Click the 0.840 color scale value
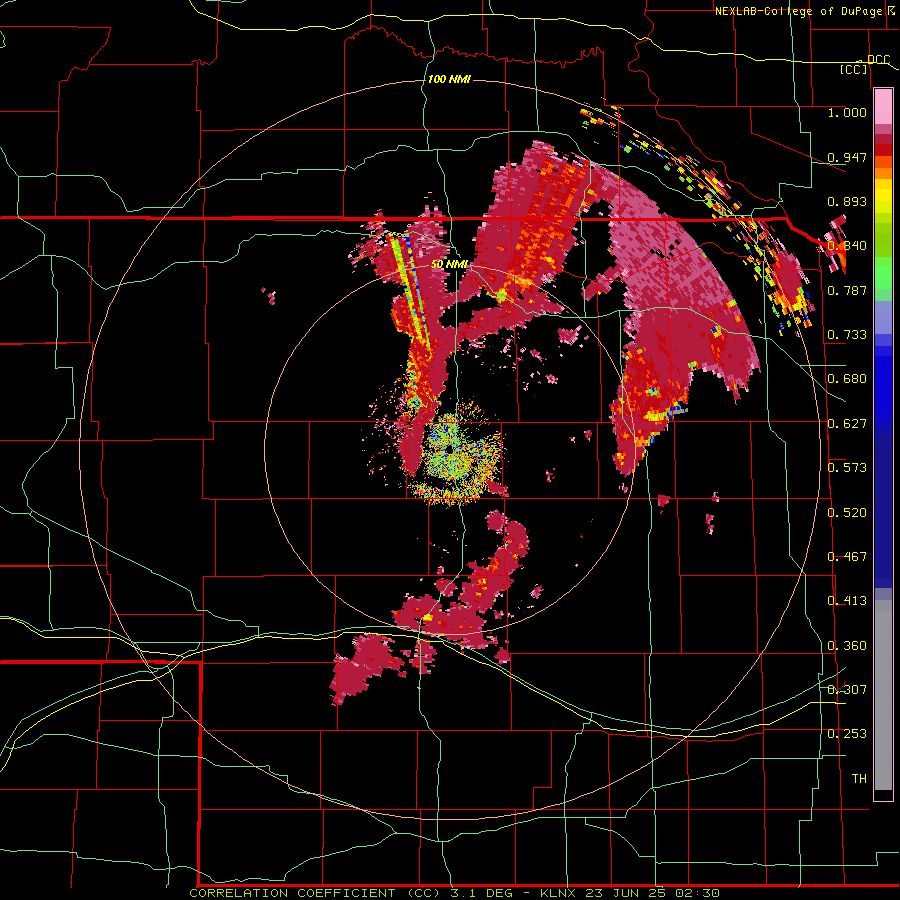Image resolution: width=900 pixels, height=900 pixels. 847,246
